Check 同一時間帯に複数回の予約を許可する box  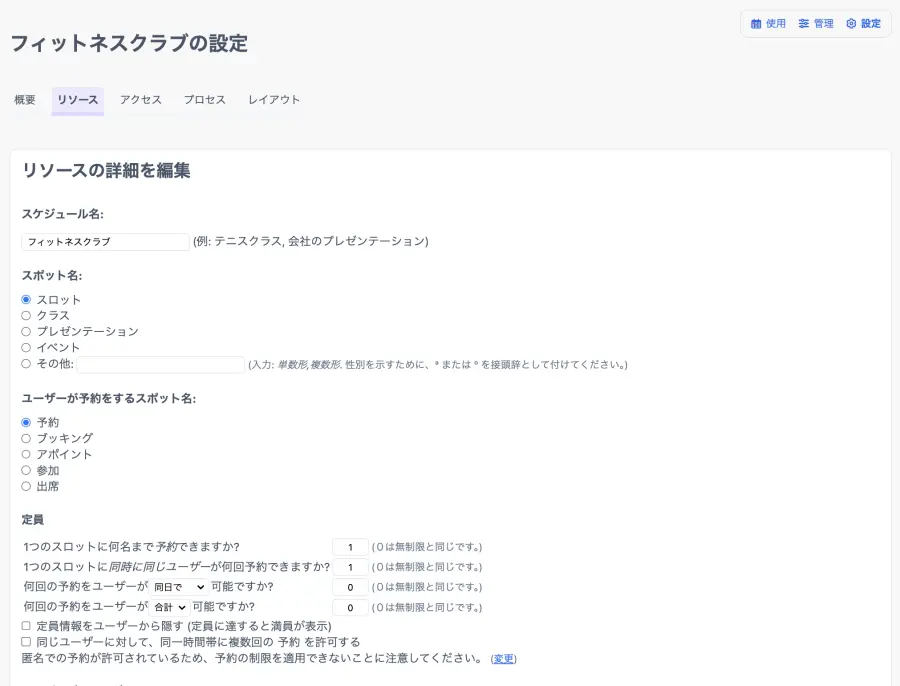pyautogui.click(x=26, y=642)
